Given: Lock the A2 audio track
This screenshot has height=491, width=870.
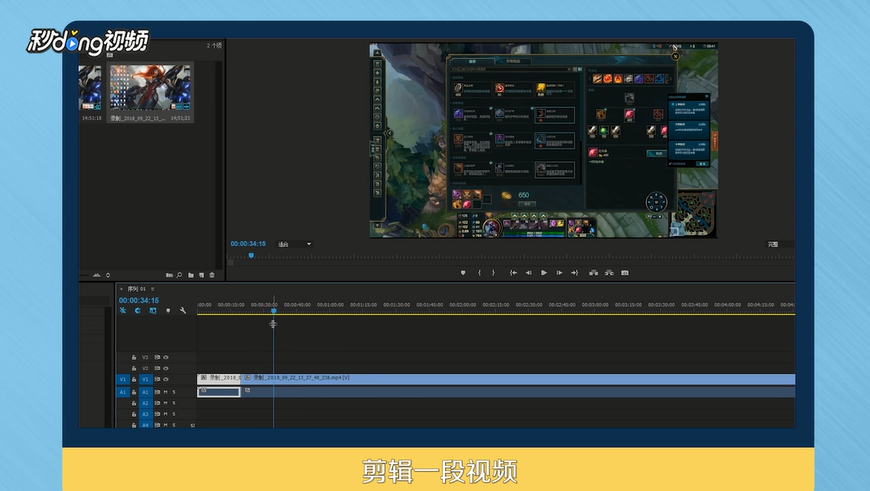Looking at the screenshot, I should [134, 403].
